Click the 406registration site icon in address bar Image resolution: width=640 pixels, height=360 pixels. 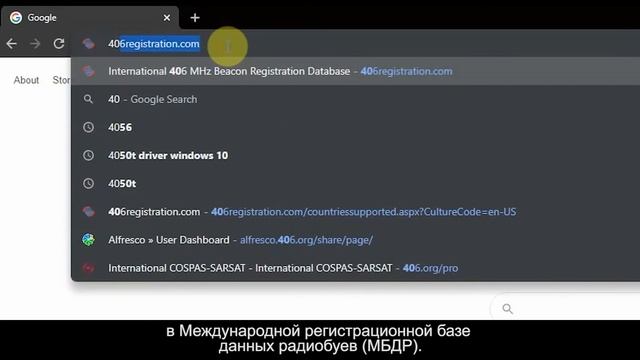pyautogui.click(x=88, y=44)
